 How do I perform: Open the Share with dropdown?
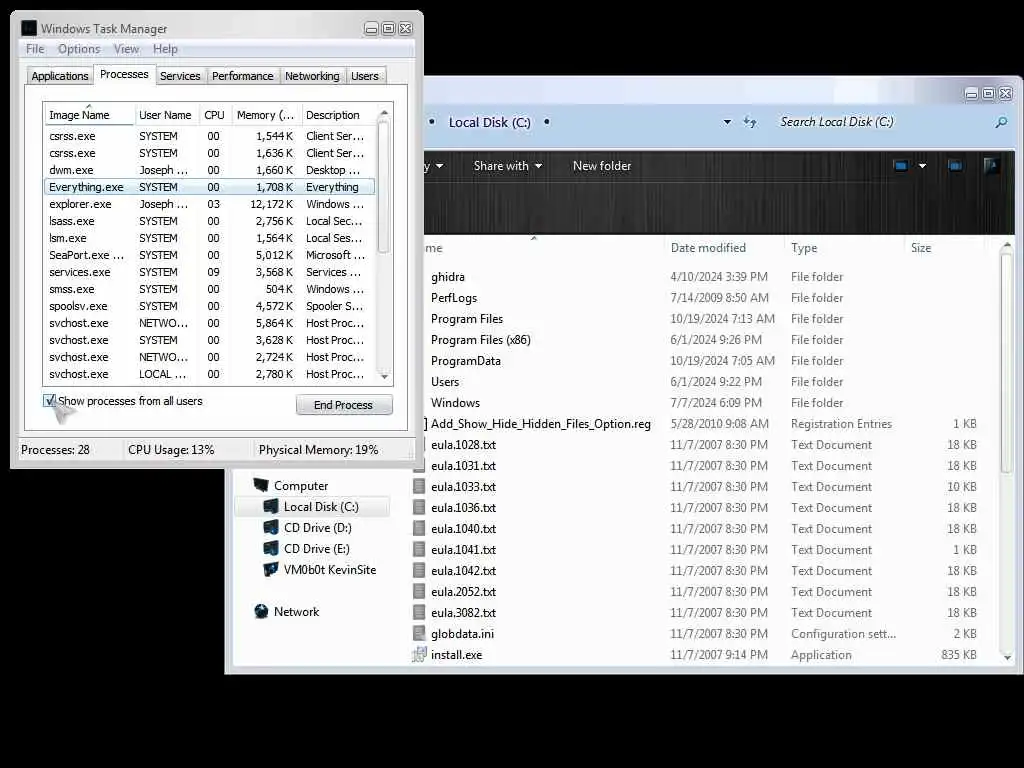507,166
